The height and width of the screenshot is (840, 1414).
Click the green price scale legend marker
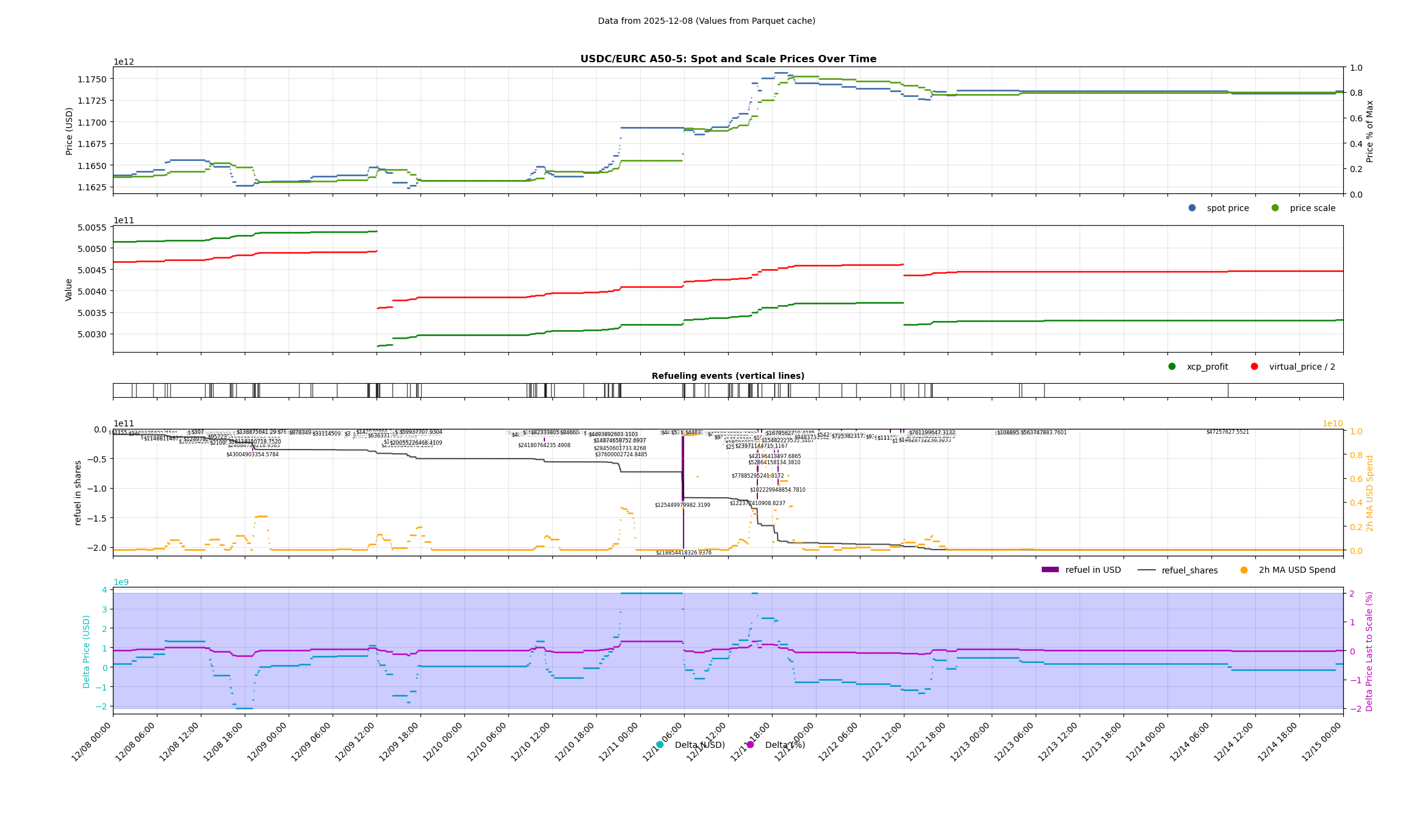[x=1275, y=208]
